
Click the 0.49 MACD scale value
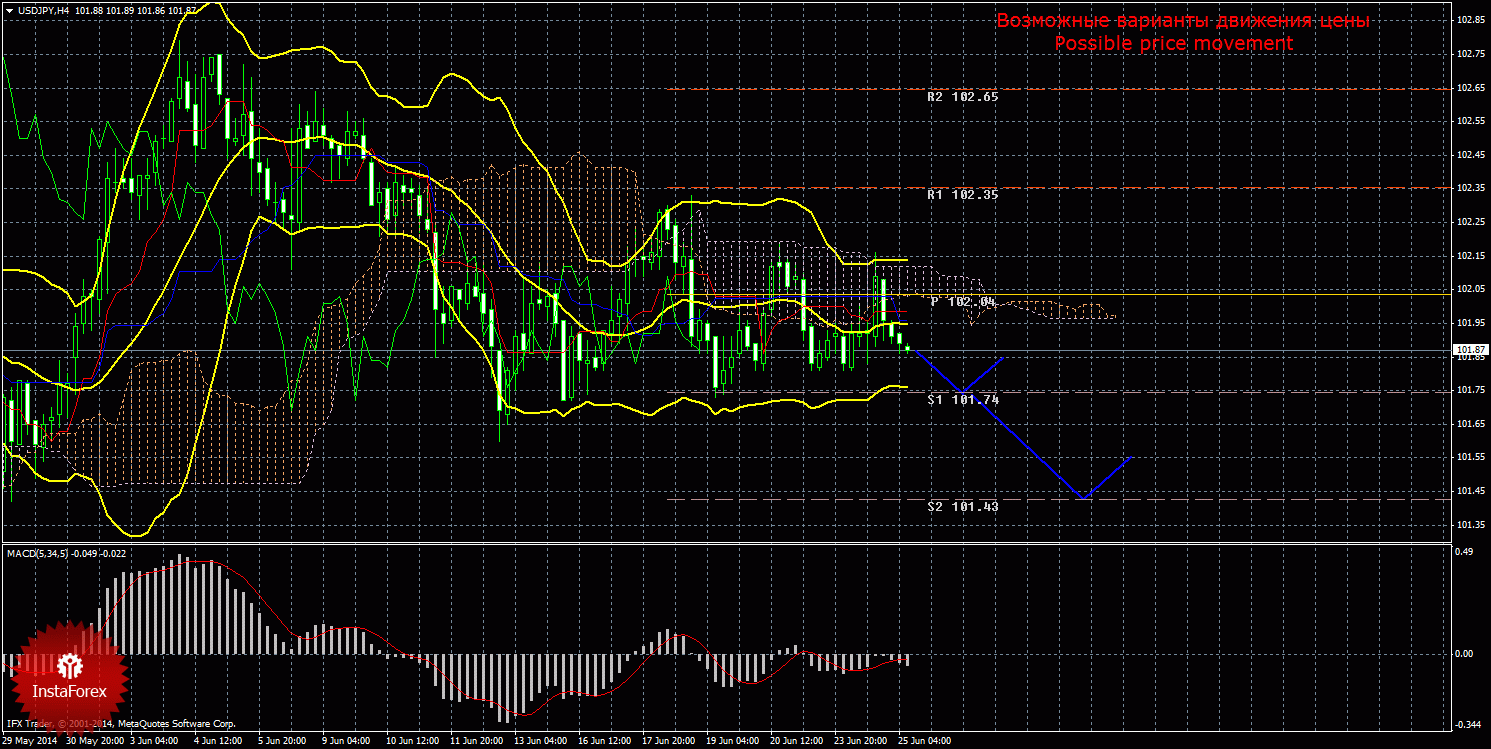[1463, 551]
